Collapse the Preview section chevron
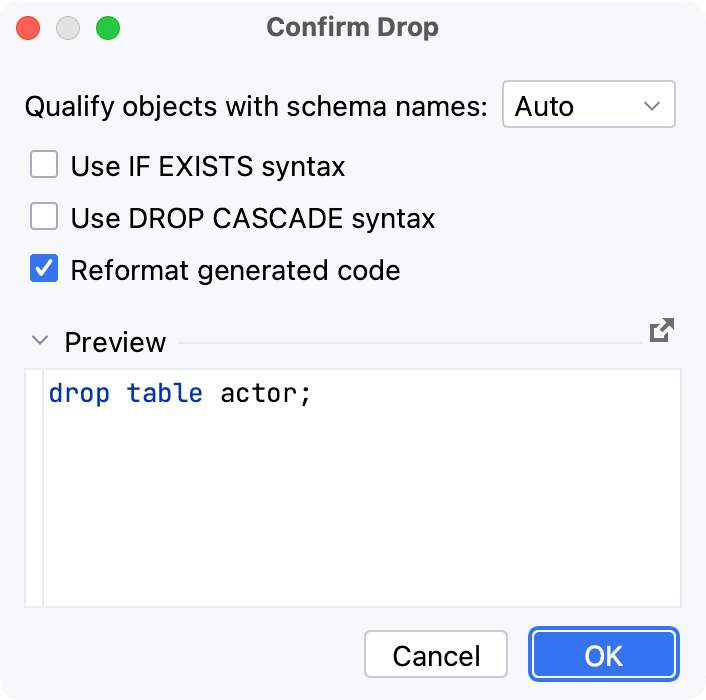Screen dimensions: 706x700 40,341
